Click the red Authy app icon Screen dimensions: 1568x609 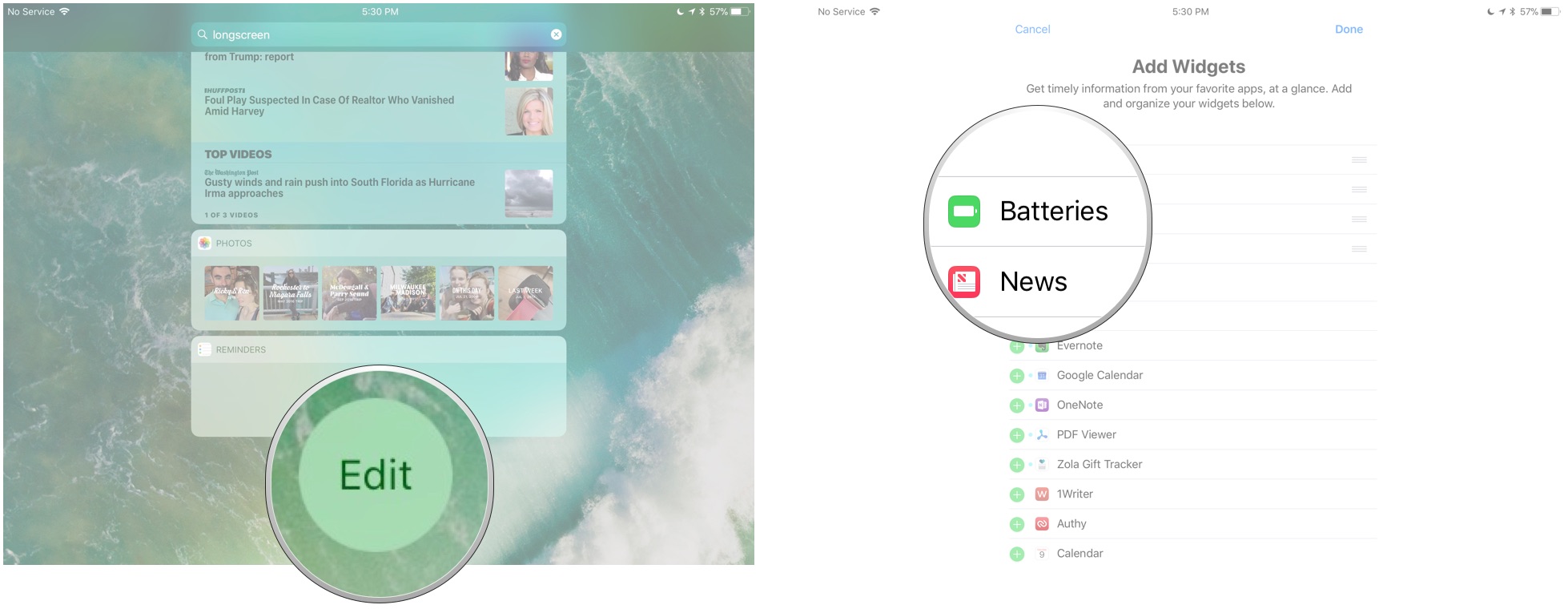[1042, 523]
